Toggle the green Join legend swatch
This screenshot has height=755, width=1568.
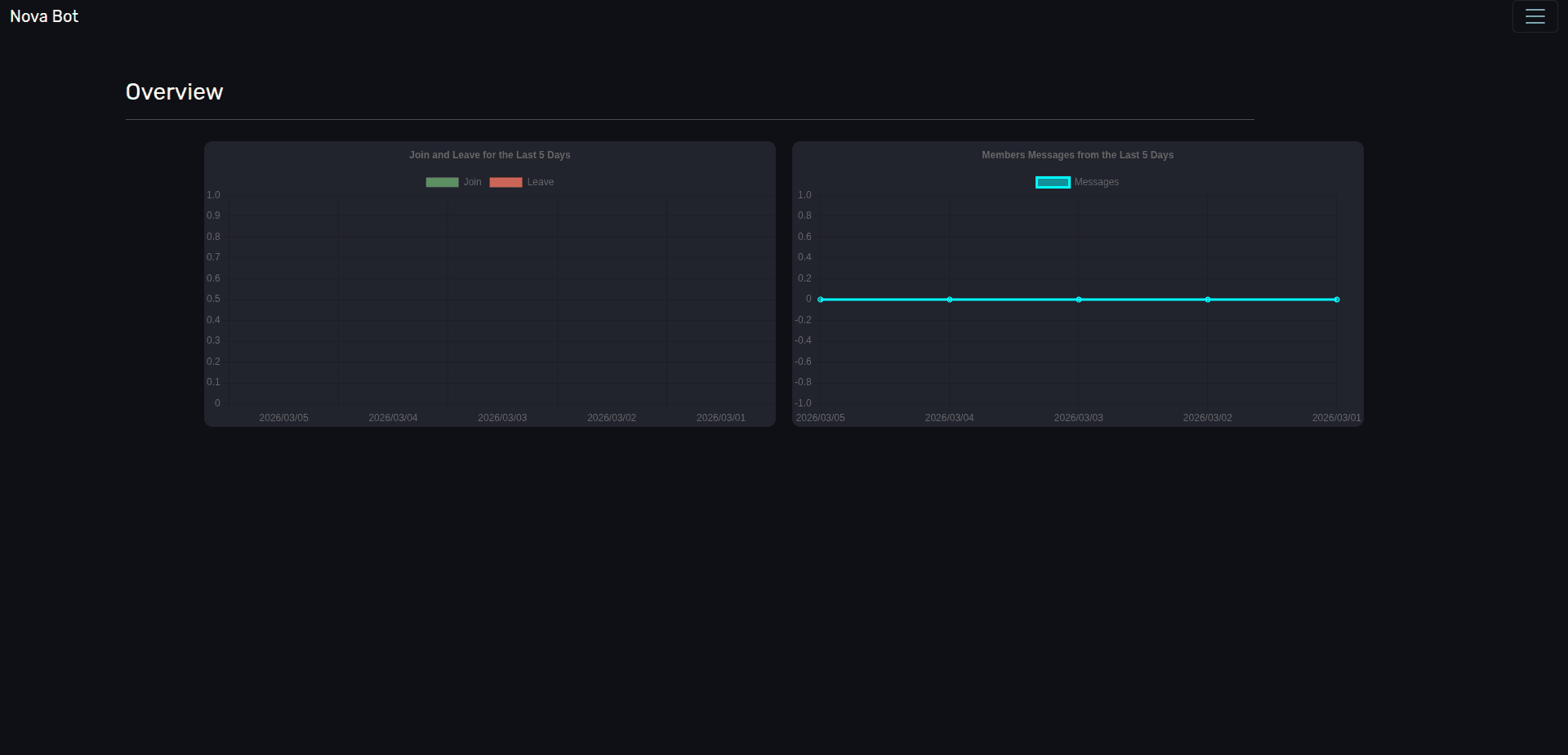click(442, 182)
